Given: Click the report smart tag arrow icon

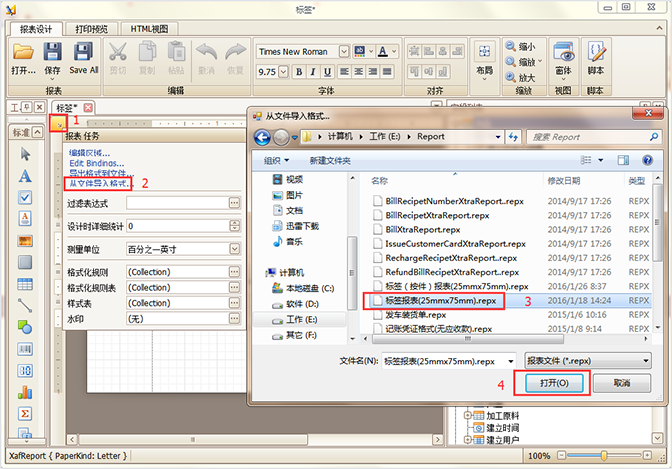Looking at the screenshot, I should pyautogui.click(x=58, y=122).
